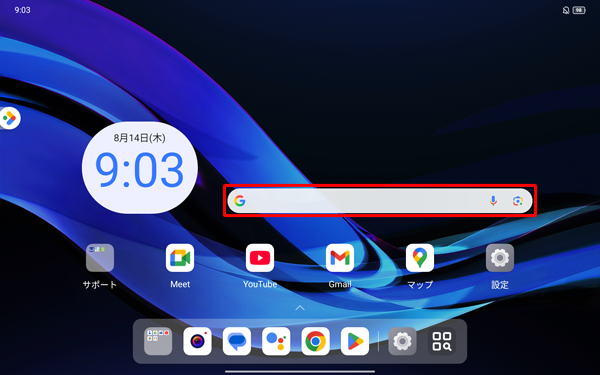Launch the Camera app from the dock

pos(197,341)
